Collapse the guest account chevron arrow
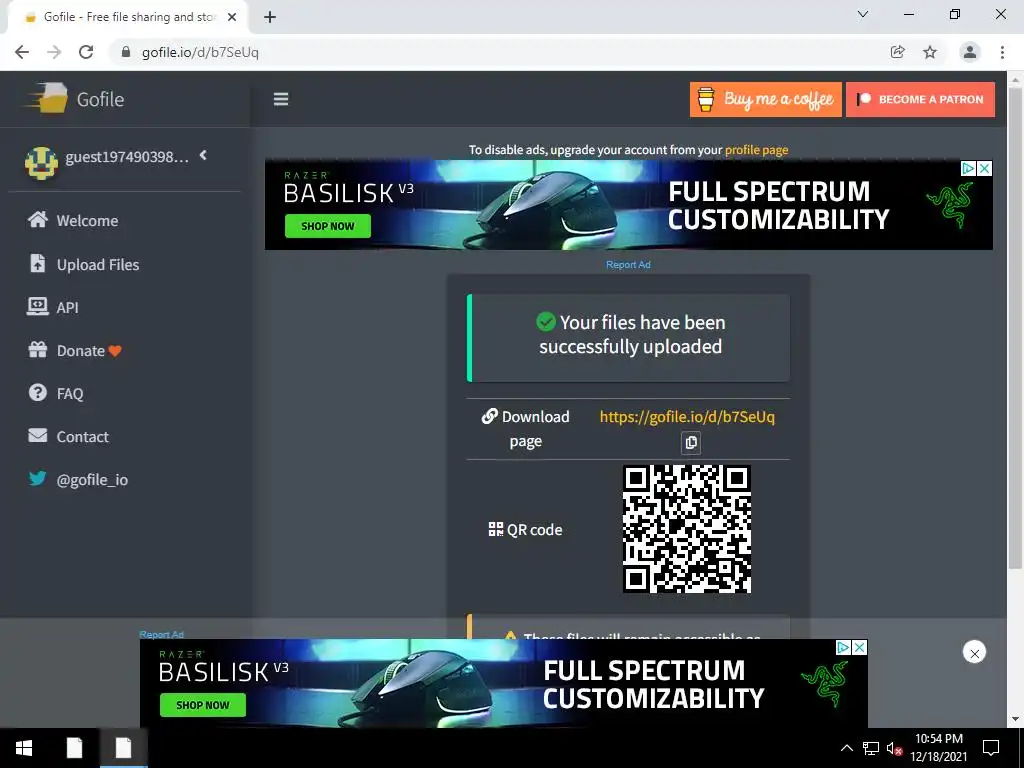Screen dimensions: 1024x768 pyautogui.click(x=203, y=155)
